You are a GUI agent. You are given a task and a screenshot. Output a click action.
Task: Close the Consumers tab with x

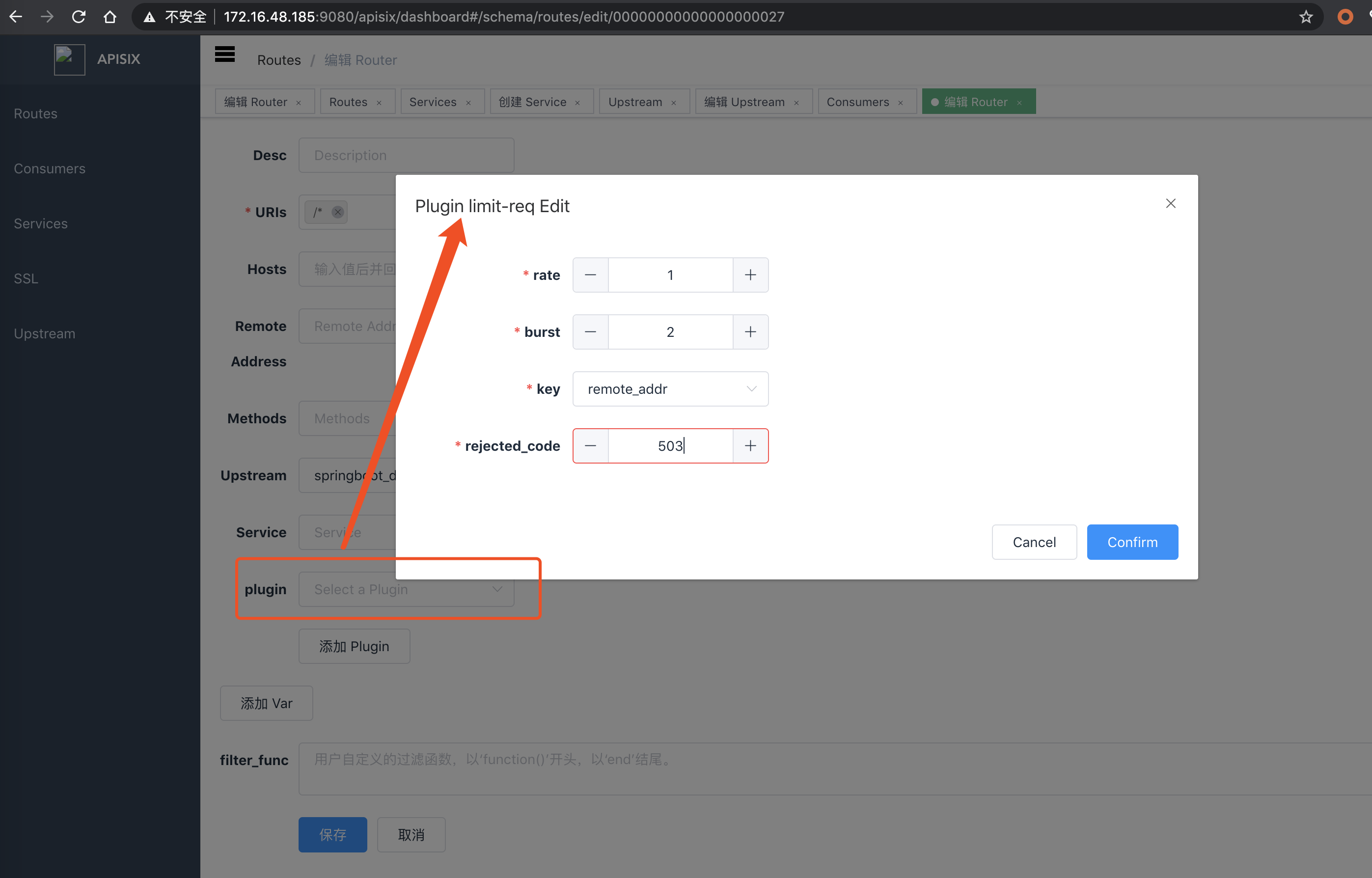click(x=901, y=103)
